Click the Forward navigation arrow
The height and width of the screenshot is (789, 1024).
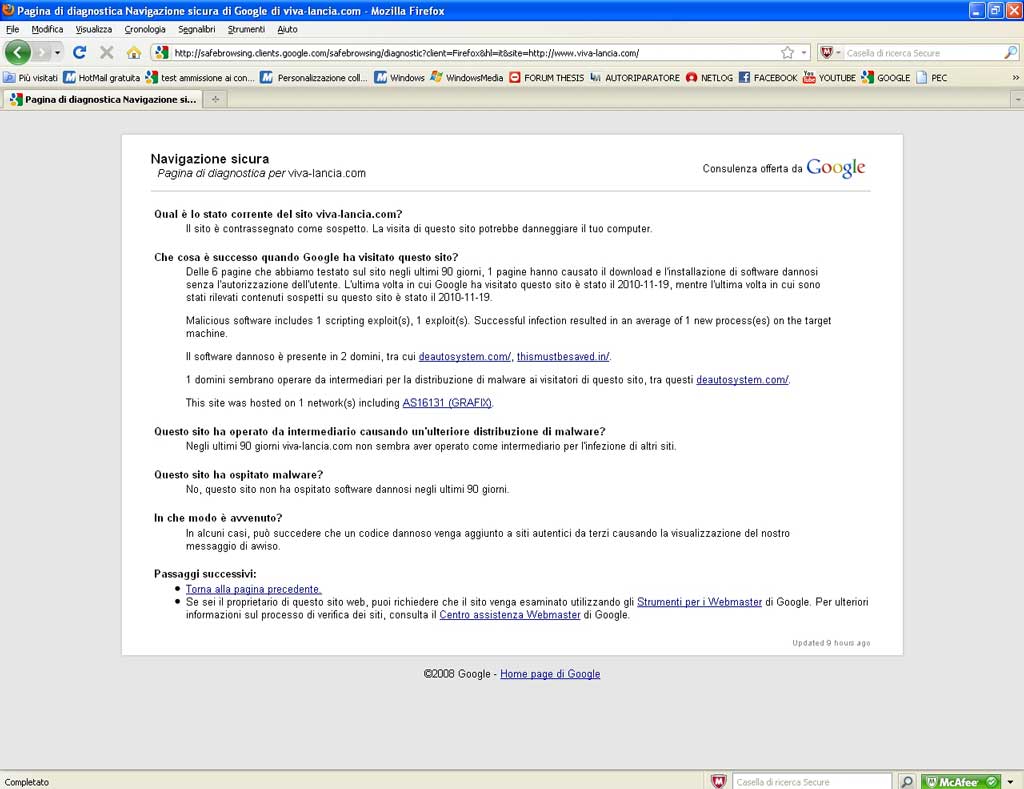click(x=42, y=52)
